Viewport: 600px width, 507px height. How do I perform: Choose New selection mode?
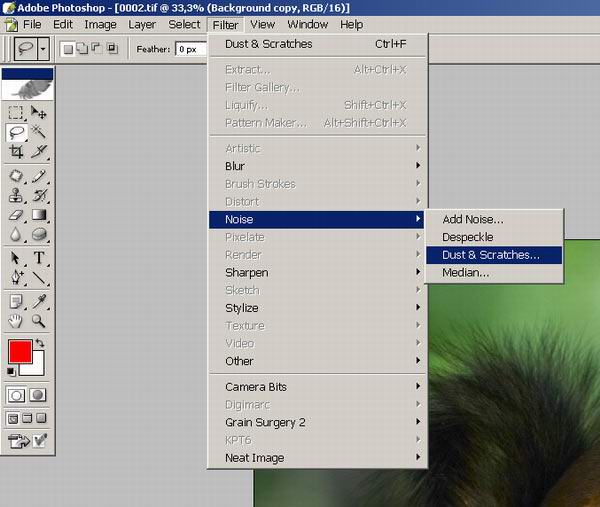[68, 49]
